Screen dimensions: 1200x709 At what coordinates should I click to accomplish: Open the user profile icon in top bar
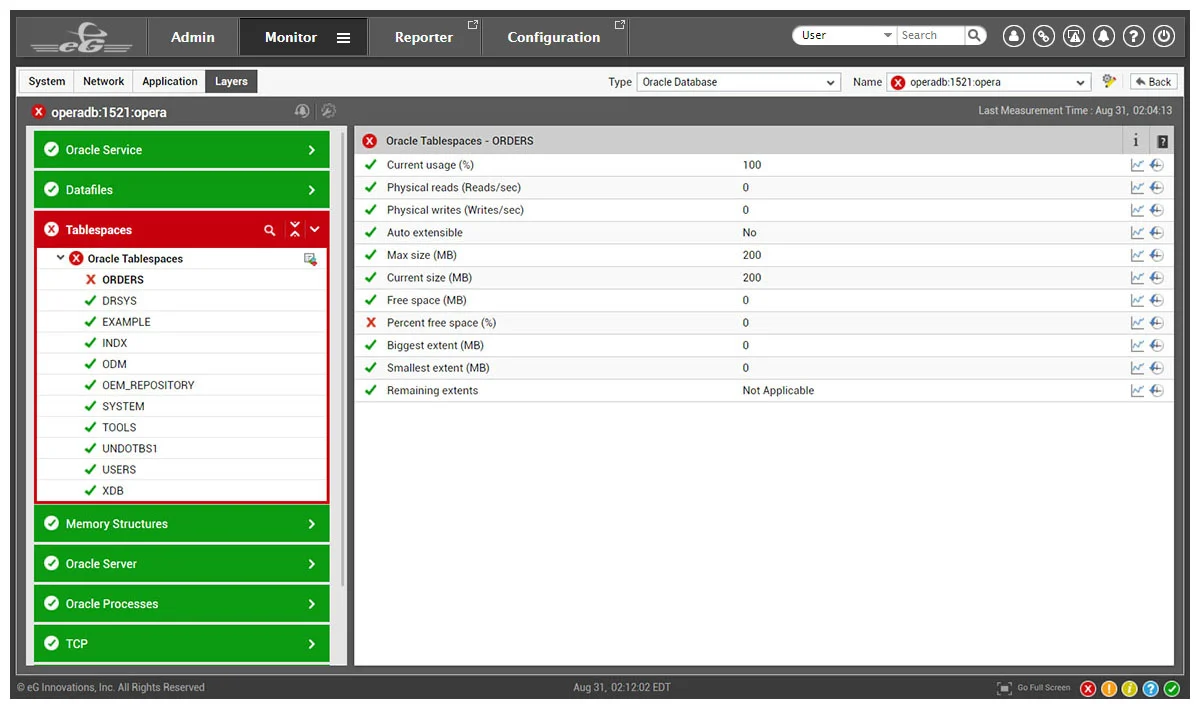coord(1014,36)
